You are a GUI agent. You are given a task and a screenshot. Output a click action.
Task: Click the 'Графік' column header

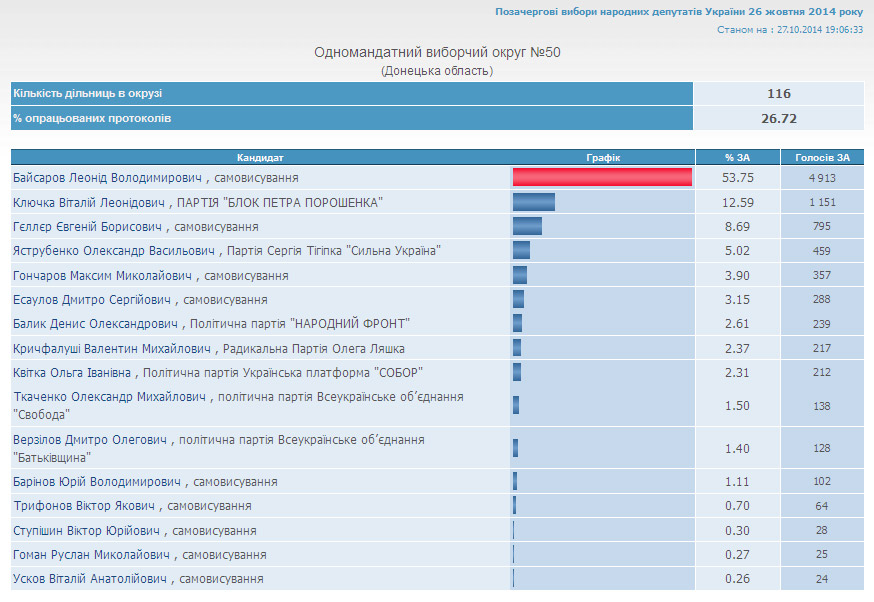(603, 157)
